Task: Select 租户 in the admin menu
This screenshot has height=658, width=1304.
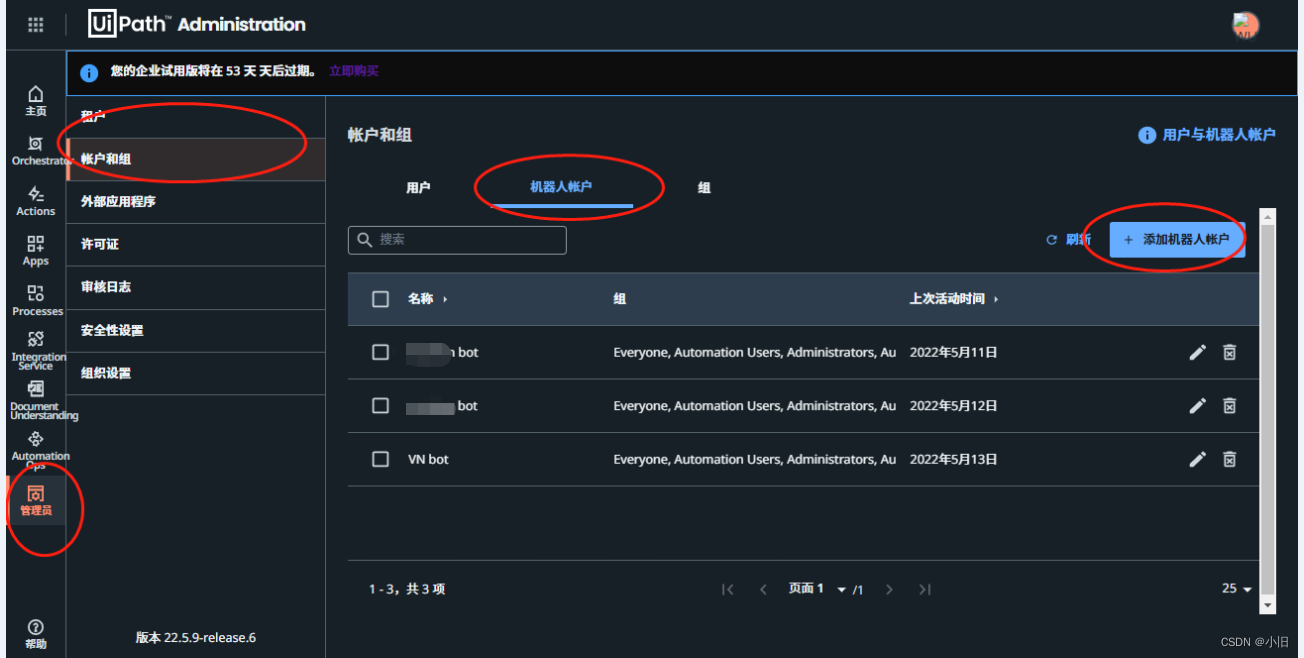Action: (196, 116)
